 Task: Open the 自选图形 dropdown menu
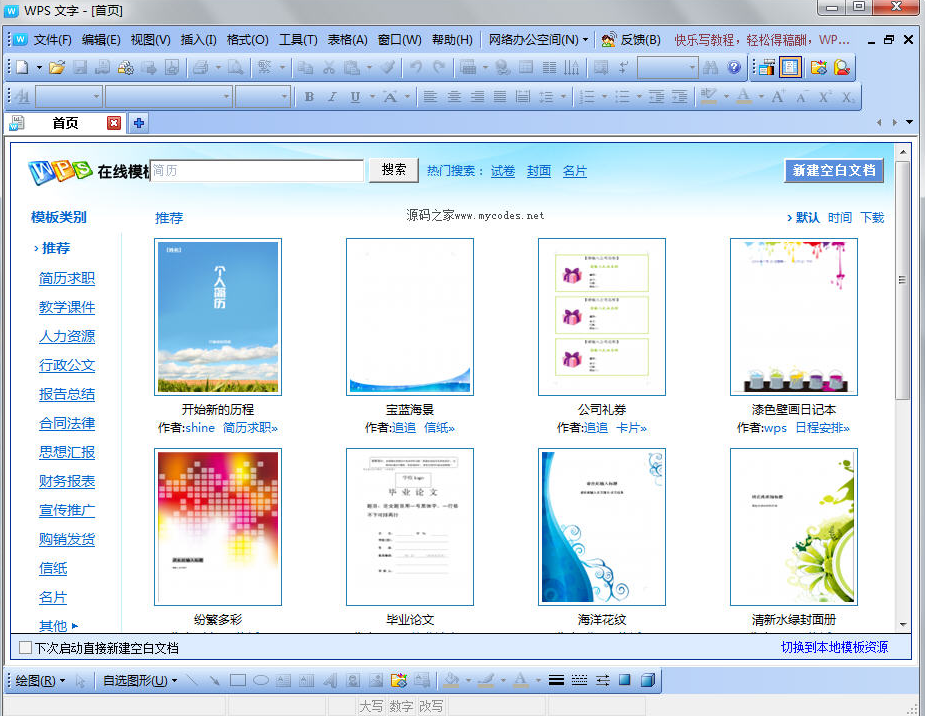click(139, 681)
